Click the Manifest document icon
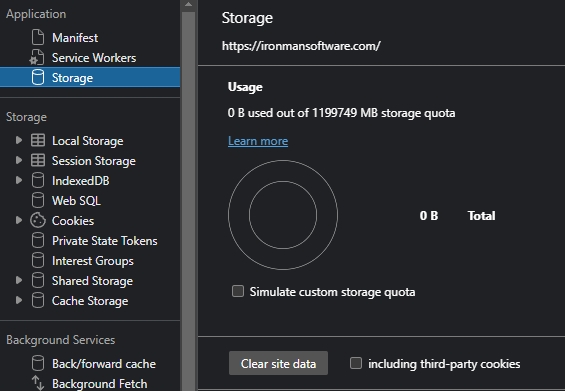The image size is (565, 391). (x=38, y=37)
